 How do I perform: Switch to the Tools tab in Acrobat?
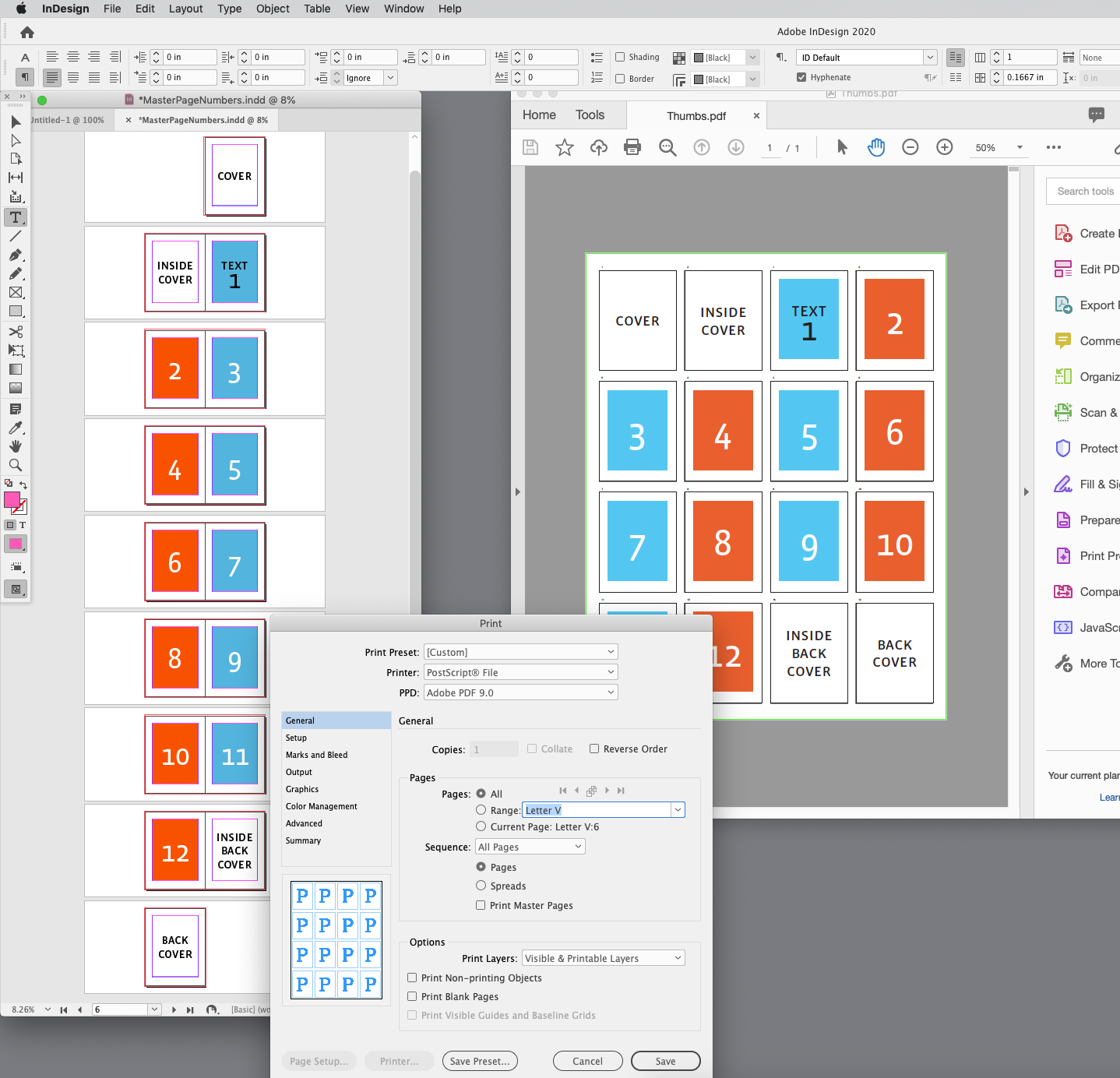tap(590, 114)
